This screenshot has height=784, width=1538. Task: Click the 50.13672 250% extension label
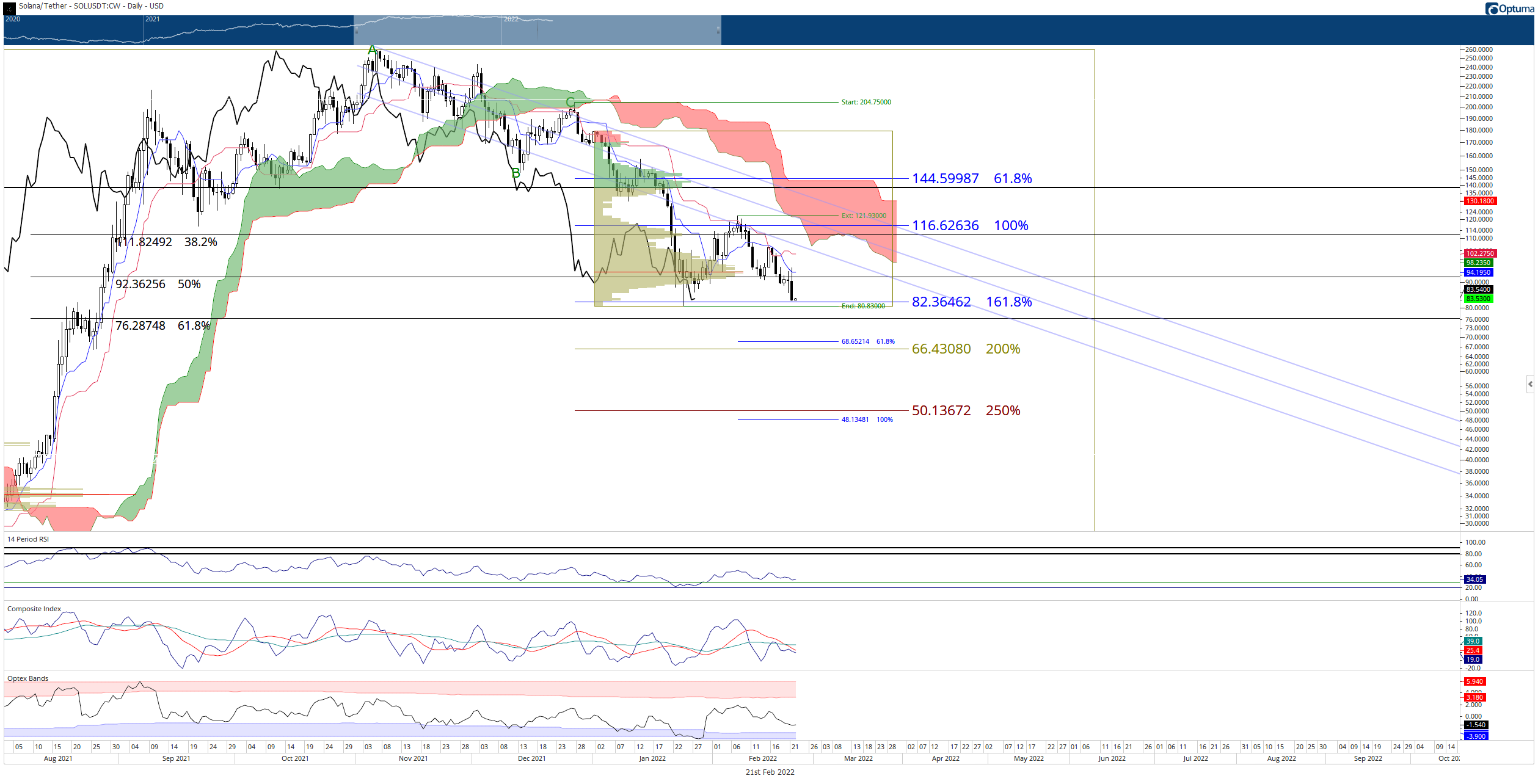(x=966, y=410)
